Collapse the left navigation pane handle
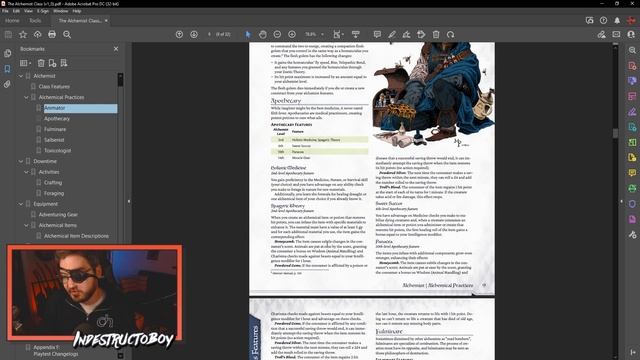640x360 pixels. click(x=129, y=201)
